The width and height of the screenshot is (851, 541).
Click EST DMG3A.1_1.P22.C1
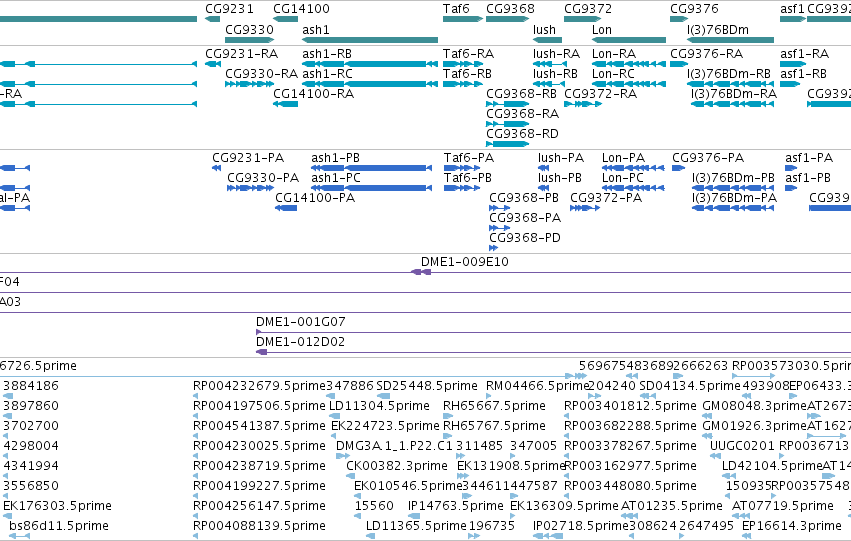click(394, 446)
